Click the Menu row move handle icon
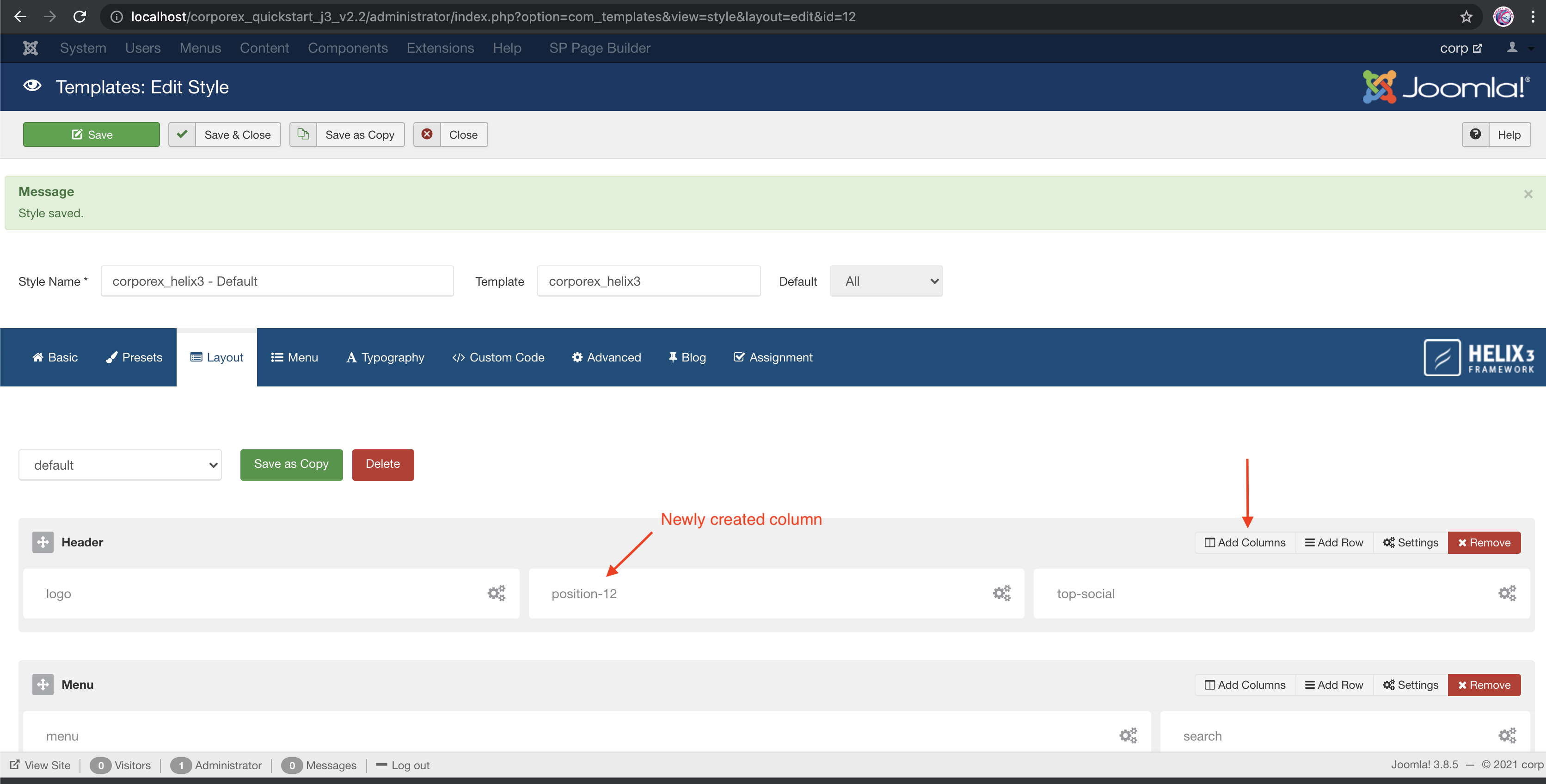 click(43, 684)
